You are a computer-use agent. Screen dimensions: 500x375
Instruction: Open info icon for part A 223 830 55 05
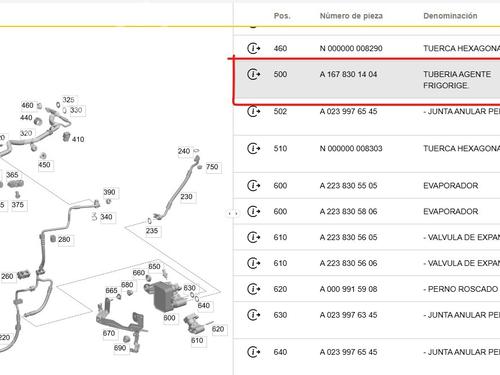(x=254, y=185)
